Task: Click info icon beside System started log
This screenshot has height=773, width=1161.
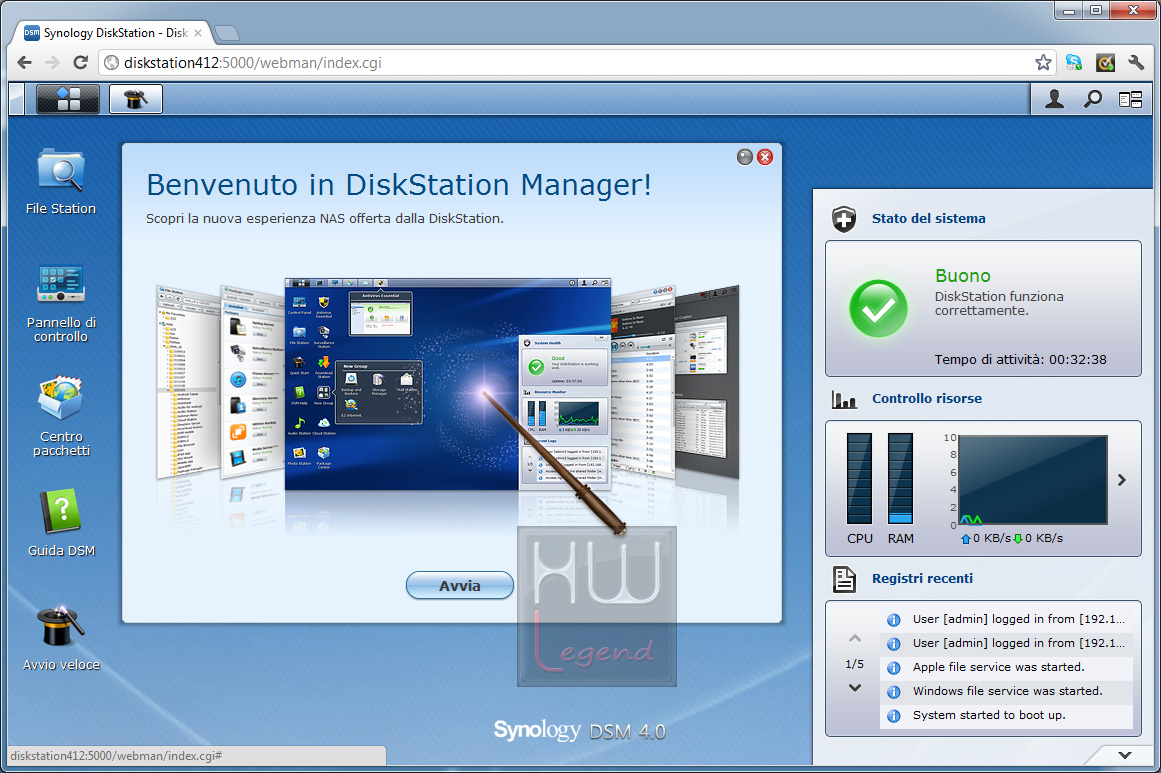Action: [x=894, y=716]
